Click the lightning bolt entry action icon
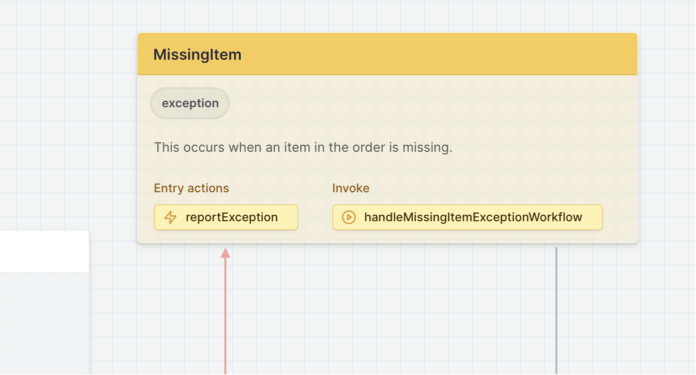Viewport: 696px width, 375px height. pyautogui.click(x=170, y=217)
